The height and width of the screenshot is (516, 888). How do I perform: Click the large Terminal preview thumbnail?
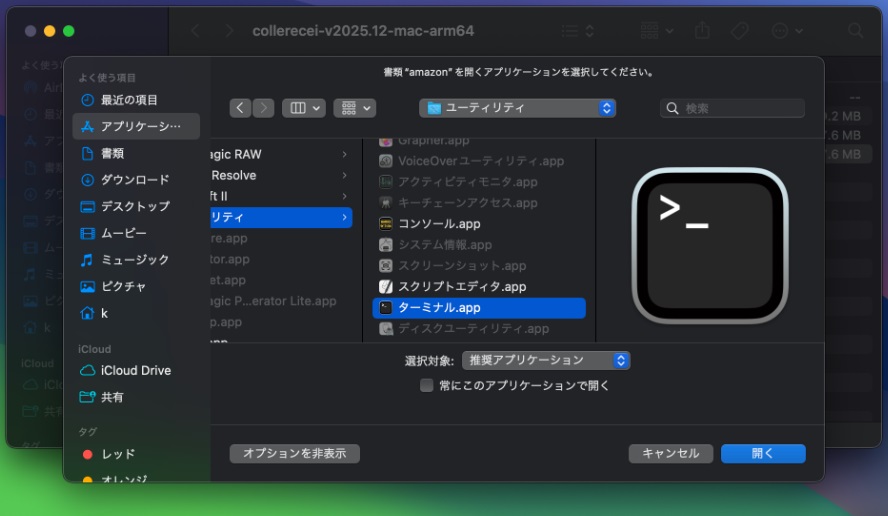710,246
